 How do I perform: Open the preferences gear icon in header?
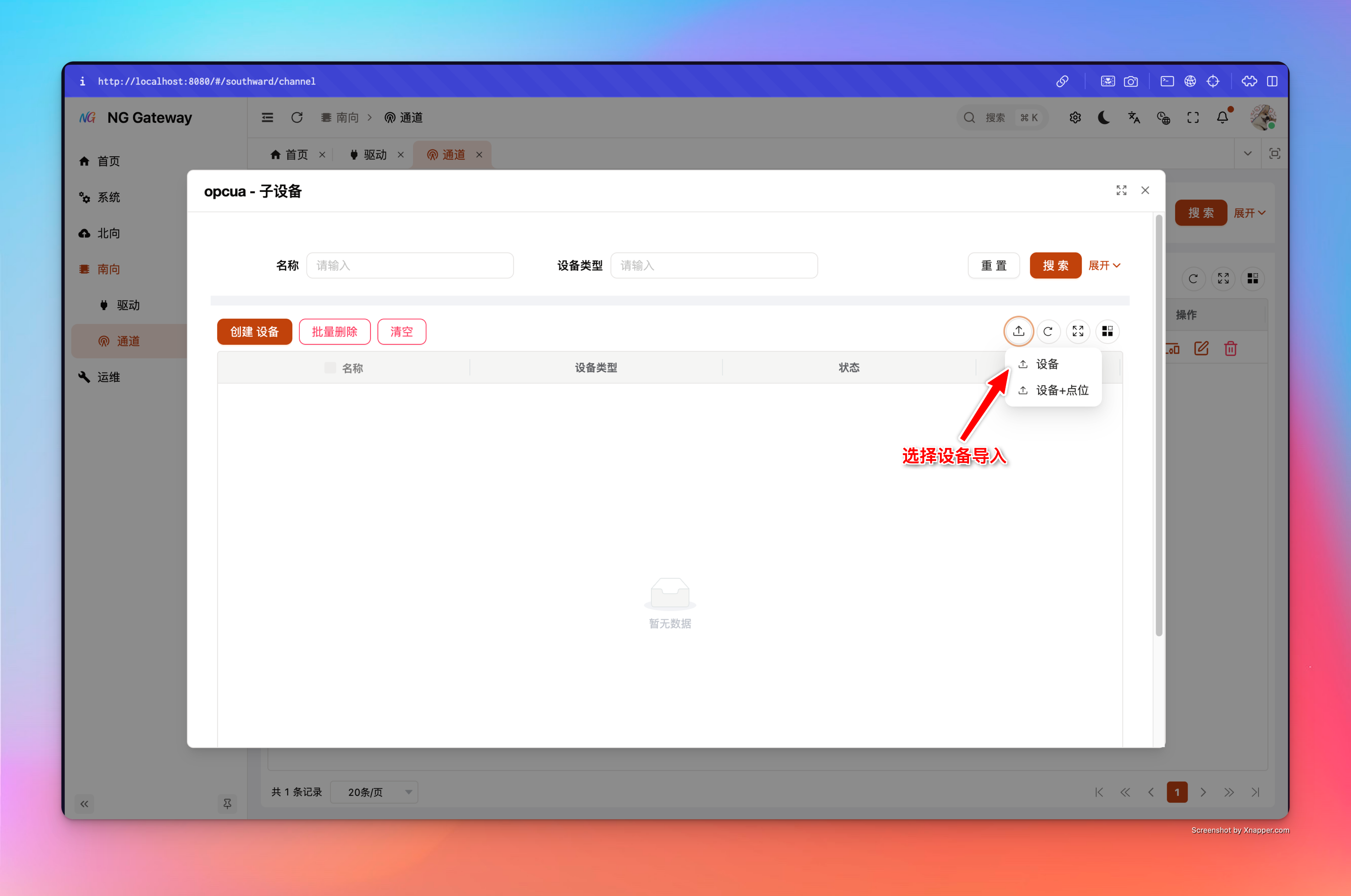tap(1075, 118)
